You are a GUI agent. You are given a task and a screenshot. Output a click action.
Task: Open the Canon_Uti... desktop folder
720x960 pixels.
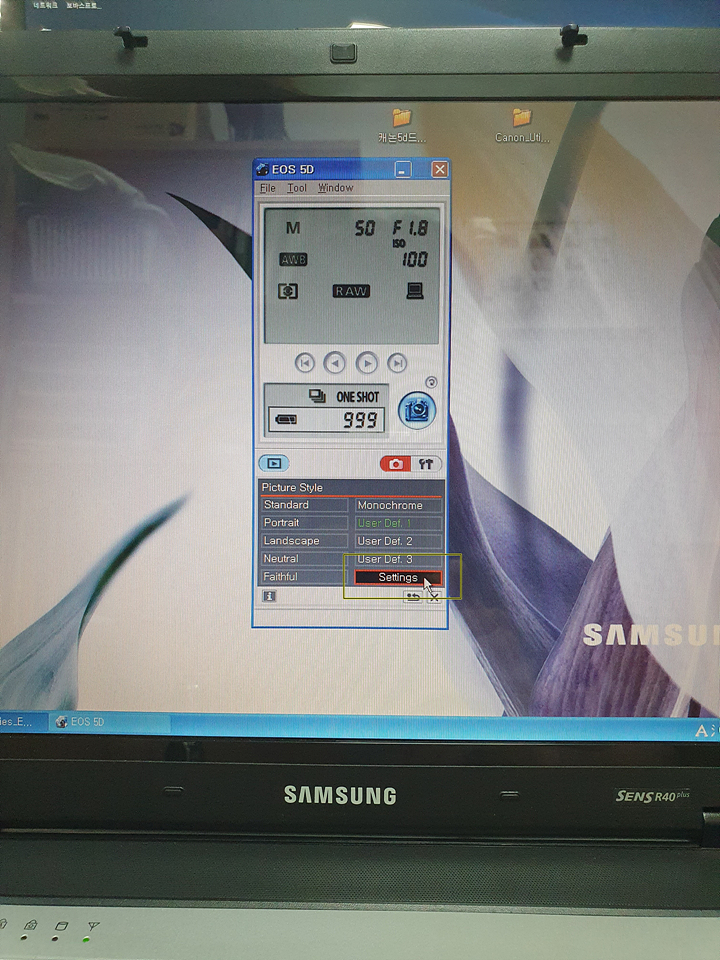[522, 125]
